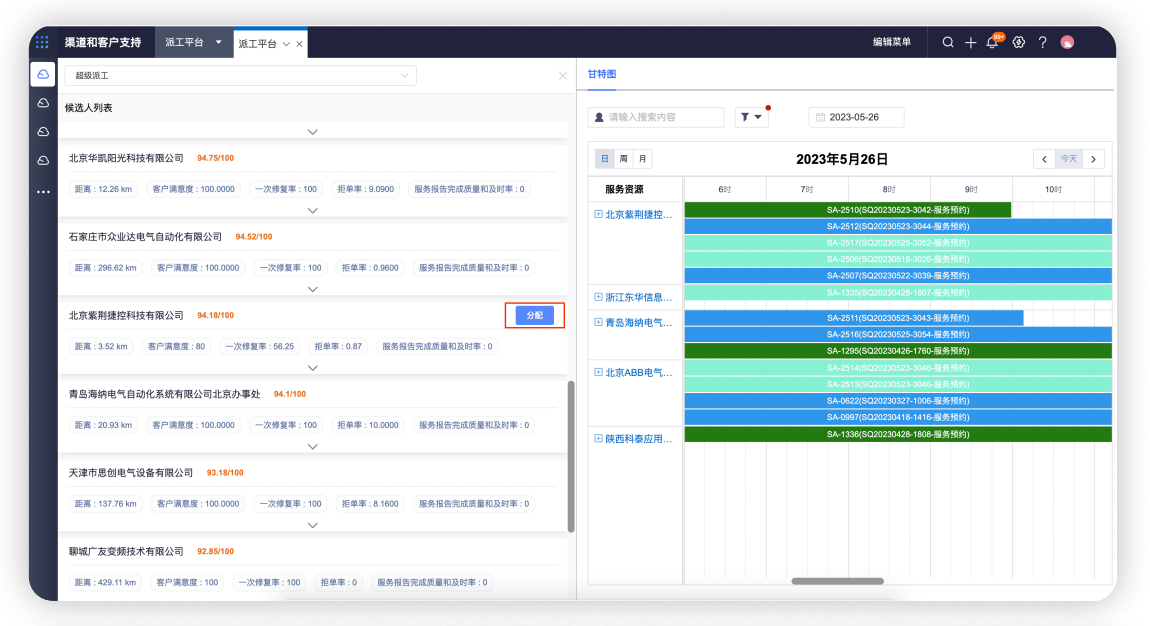Image resolution: width=1150 pixels, height=626 pixels.
Task: Click 编辑菜单 in the top bar
Action: pos(892,42)
